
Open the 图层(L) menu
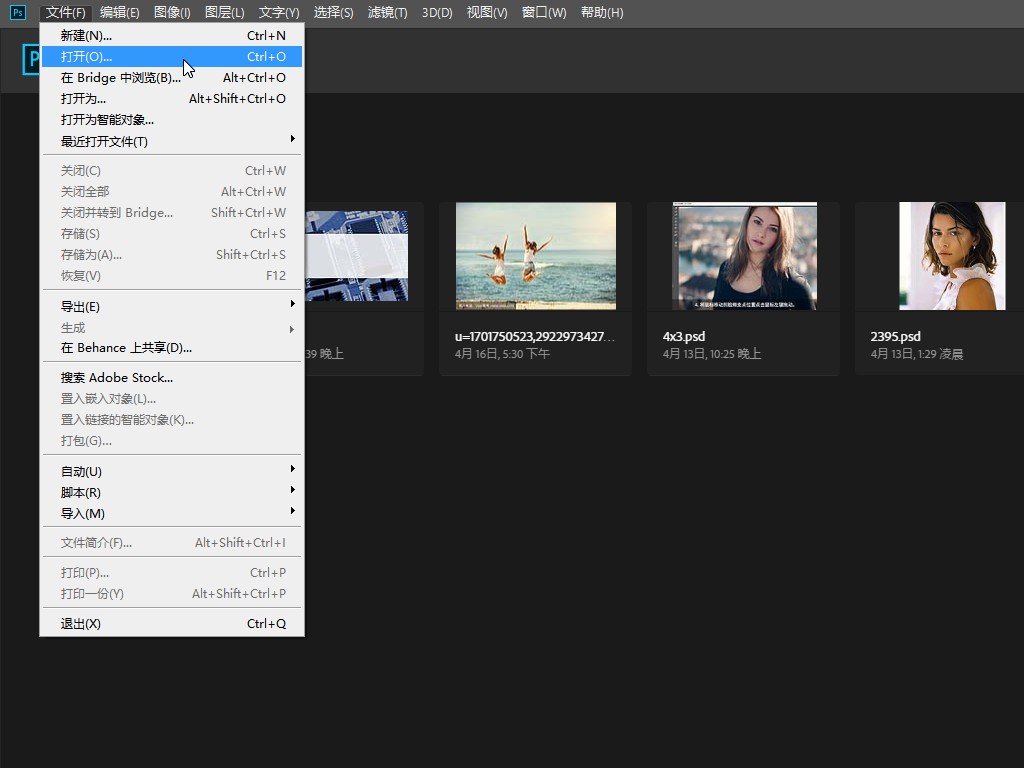224,12
